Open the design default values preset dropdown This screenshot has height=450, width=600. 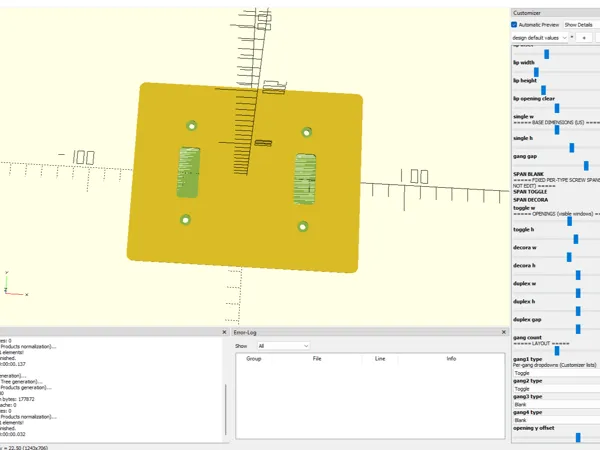point(540,38)
